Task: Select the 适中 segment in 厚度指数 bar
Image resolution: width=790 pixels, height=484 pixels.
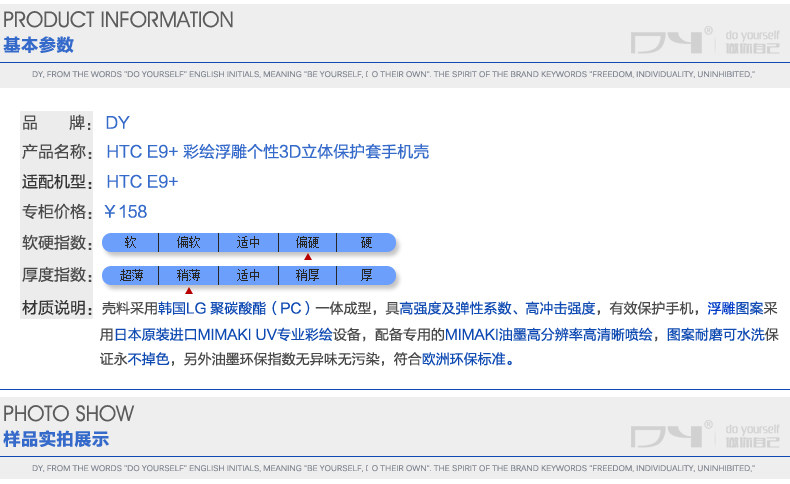Action: 248,275
